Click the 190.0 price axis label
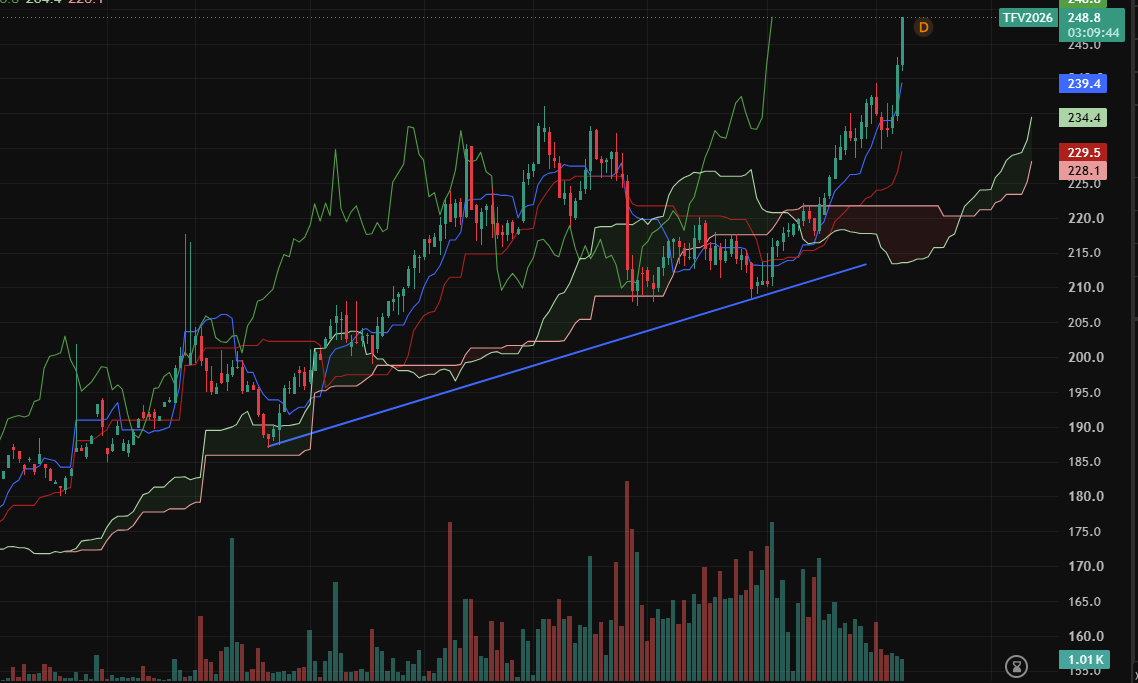The image size is (1138, 683). 1086,427
